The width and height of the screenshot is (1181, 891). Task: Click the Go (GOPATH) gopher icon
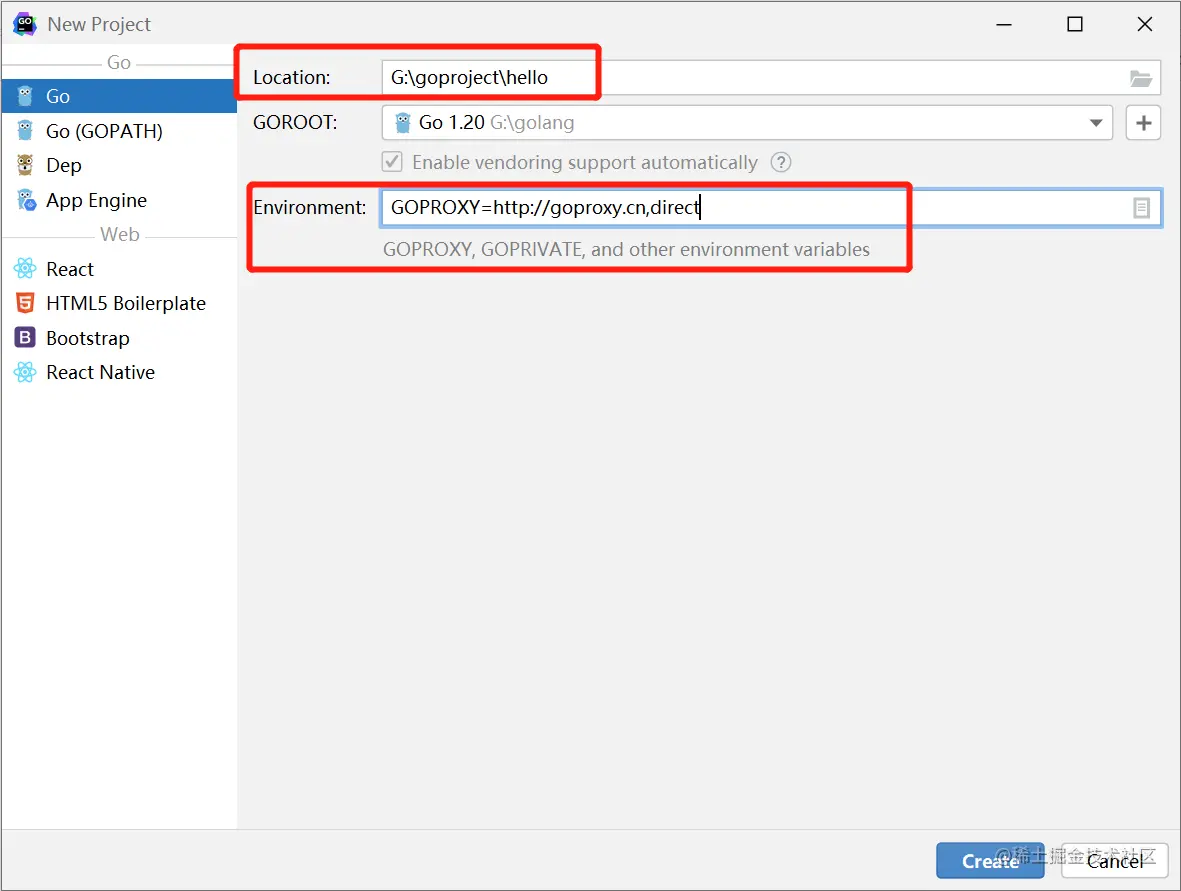pyautogui.click(x=25, y=131)
